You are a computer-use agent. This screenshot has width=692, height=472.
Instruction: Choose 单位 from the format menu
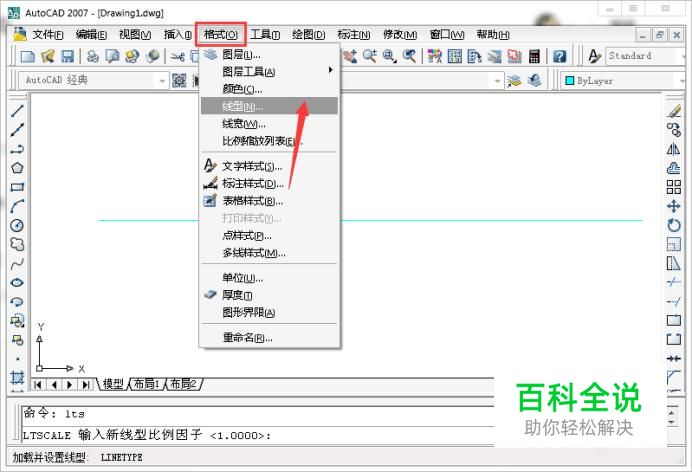pyautogui.click(x=269, y=278)
